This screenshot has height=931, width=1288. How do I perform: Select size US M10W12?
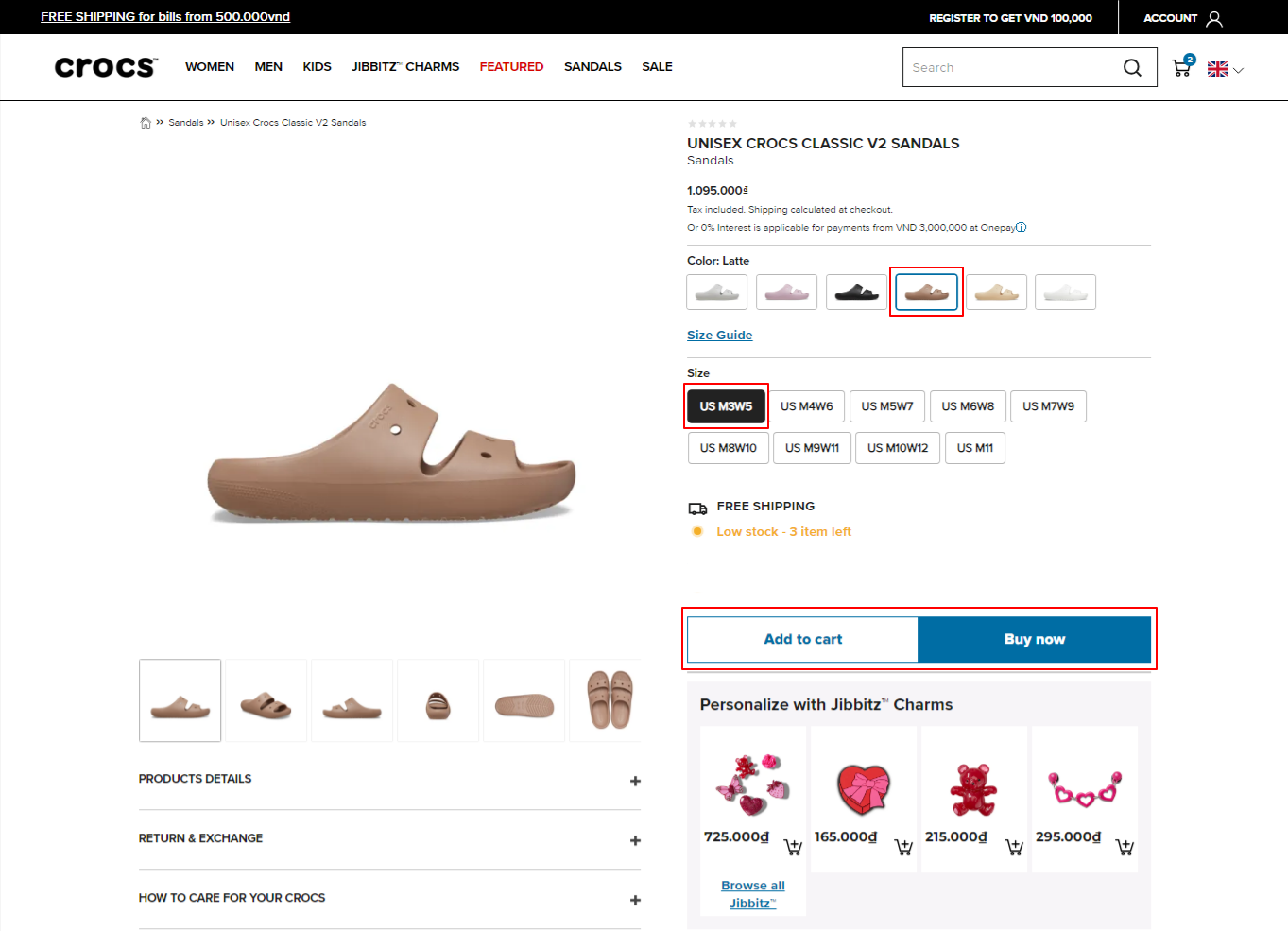point(898,448)
